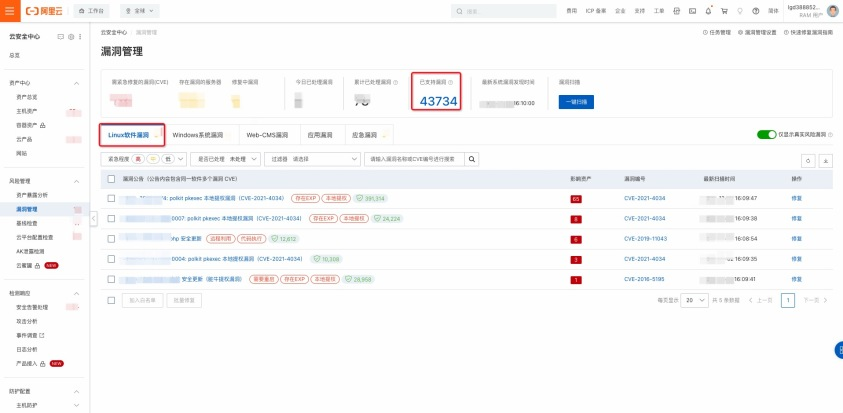Open the three-dot more menu in sidebar header
Screen dimensions: 843x413
[x=80, y=37]
